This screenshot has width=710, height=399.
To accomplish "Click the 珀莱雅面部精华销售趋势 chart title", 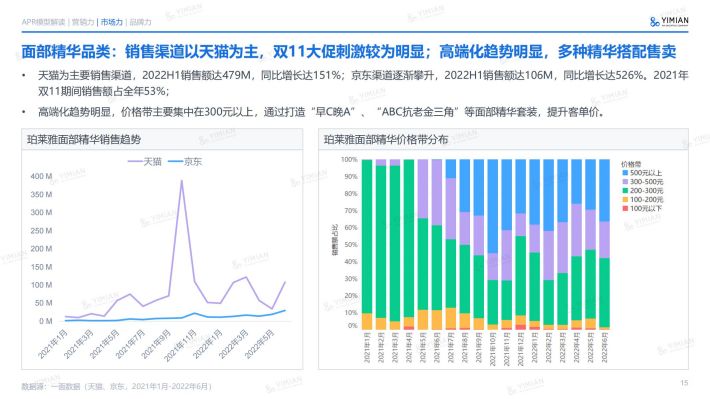I will click(84, 139).
